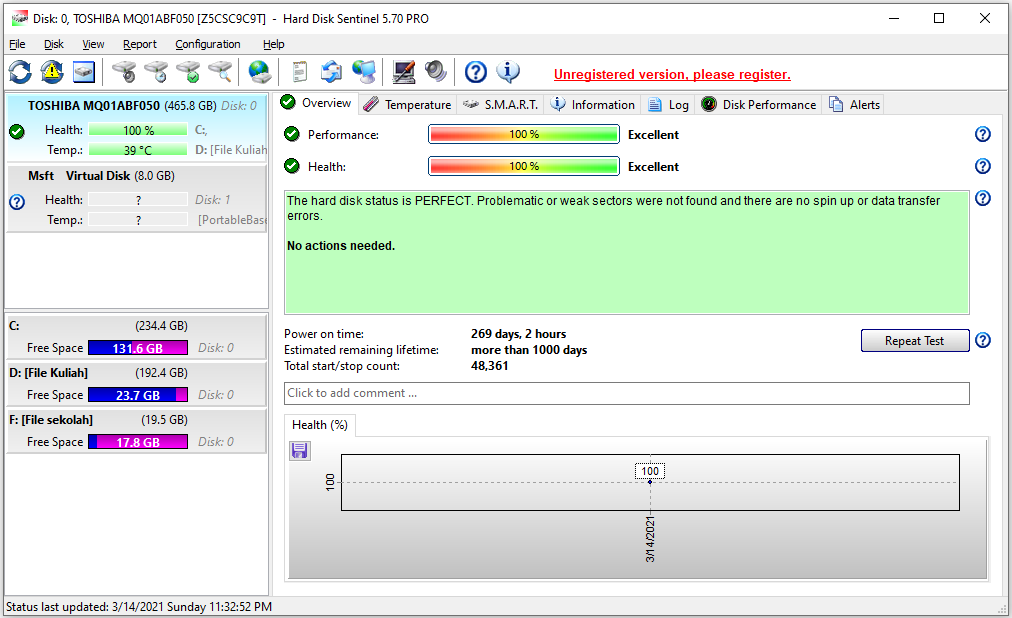Click the green check icon beside Performance label
1012x618 pixels.
pos(292,134)
